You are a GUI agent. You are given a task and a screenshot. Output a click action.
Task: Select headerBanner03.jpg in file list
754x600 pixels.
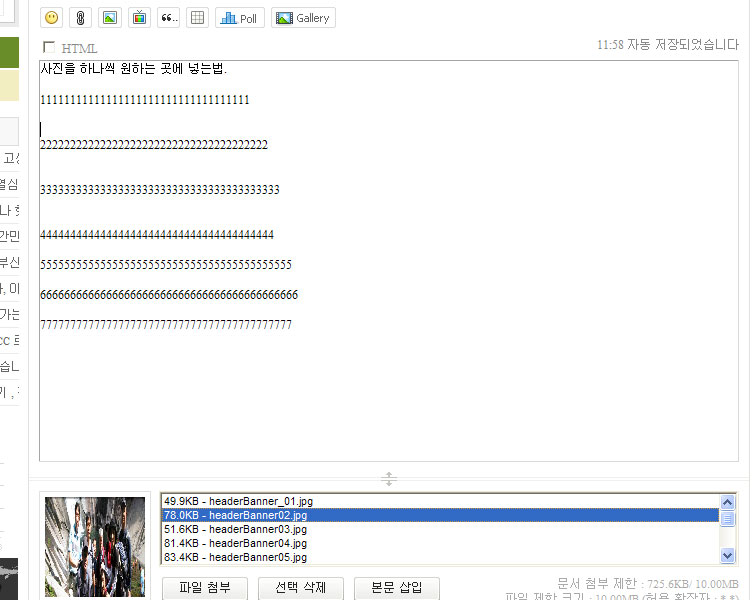click(440, 529)
